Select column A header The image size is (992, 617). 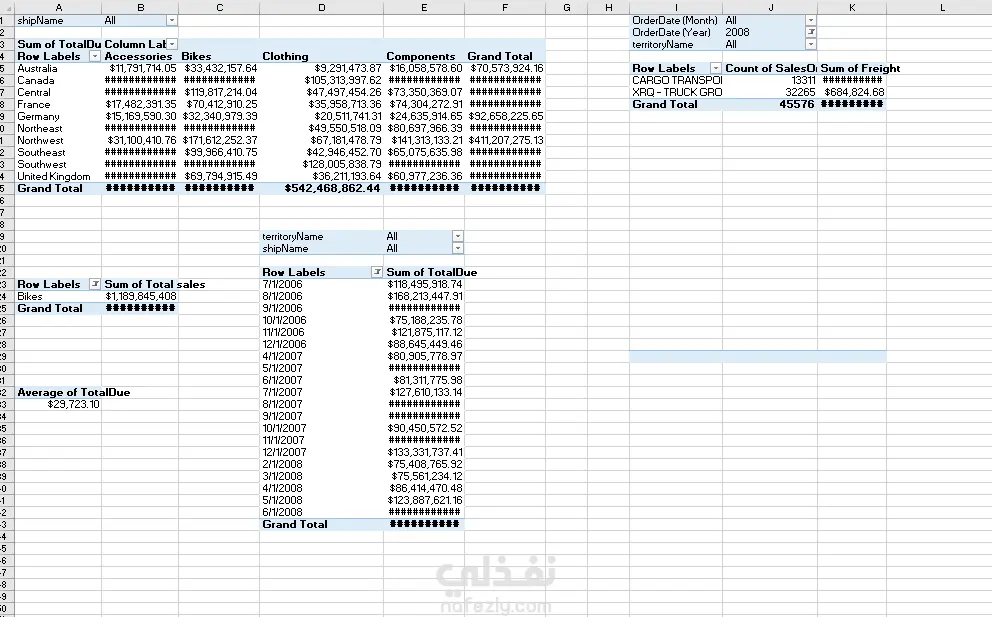coord(58,8)
